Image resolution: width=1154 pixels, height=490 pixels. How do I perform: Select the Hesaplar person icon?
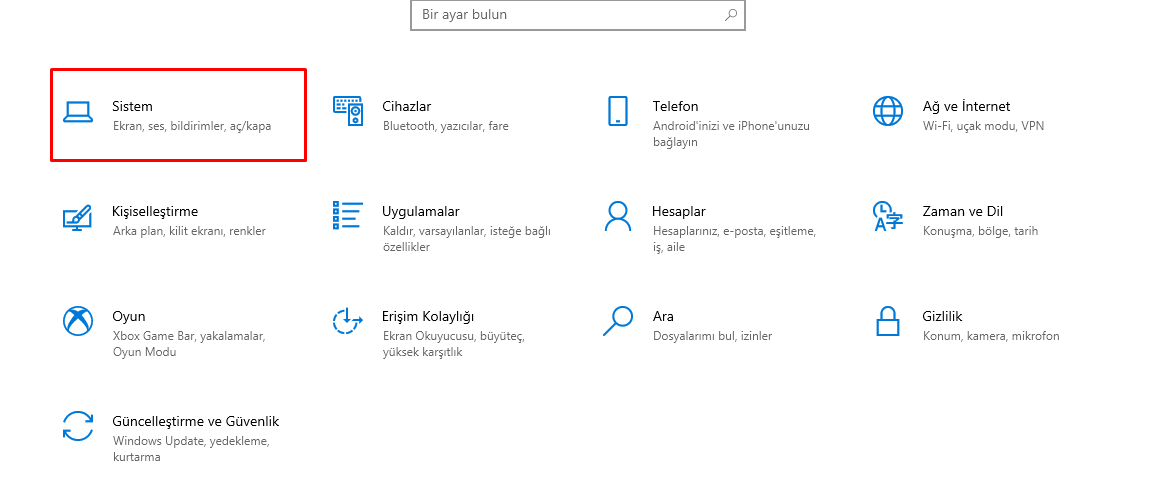617,216
